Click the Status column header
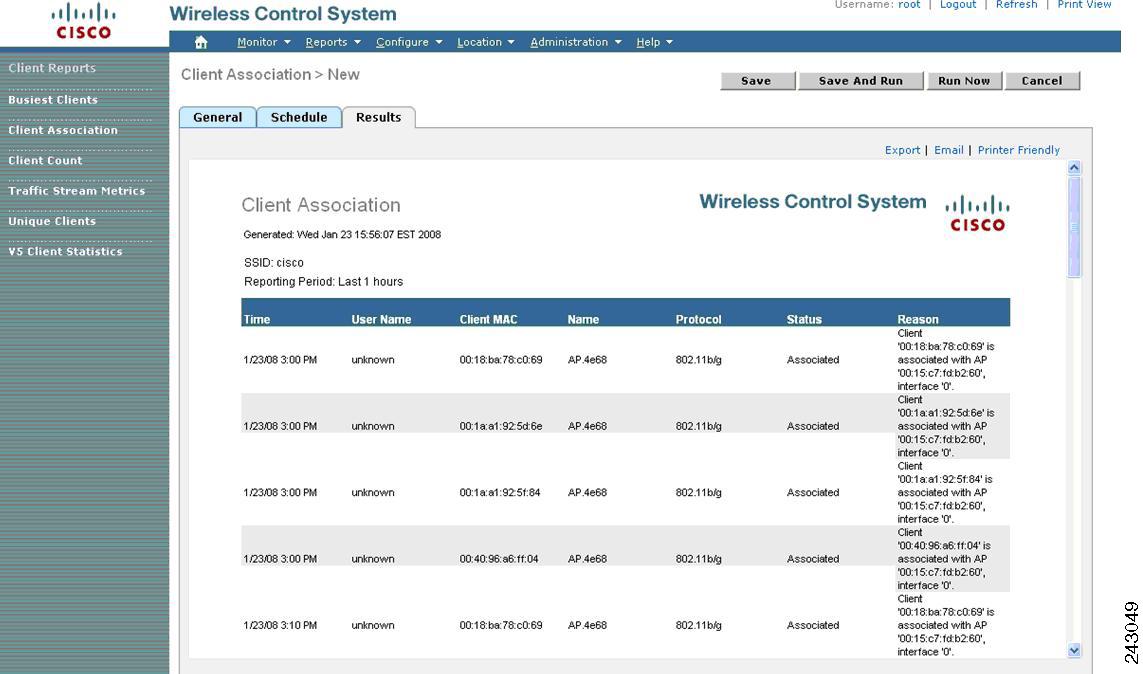Viewport: 1143px width, 674px height. point(804,319)
